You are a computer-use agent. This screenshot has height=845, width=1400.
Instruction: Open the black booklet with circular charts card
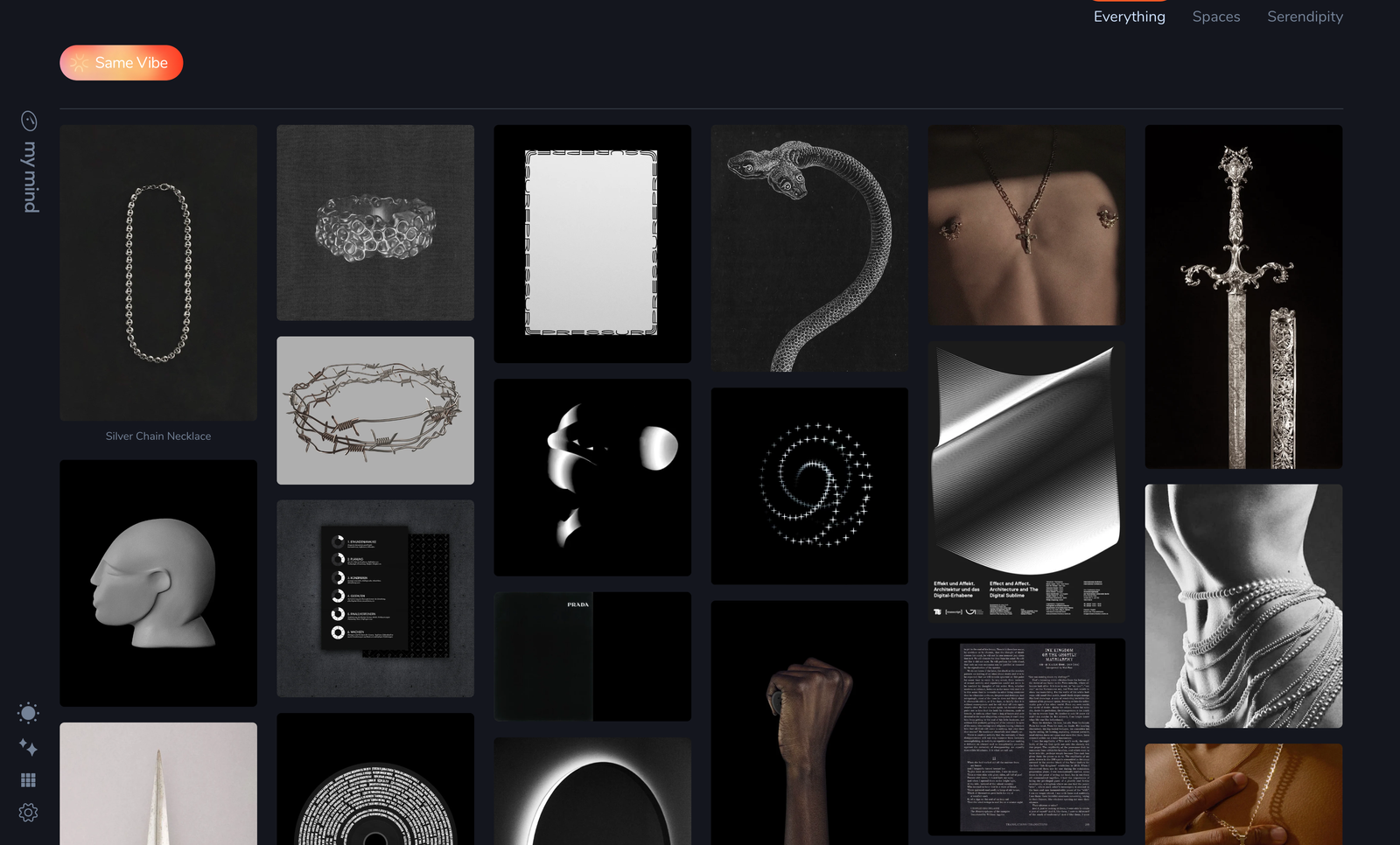point(375,599)
